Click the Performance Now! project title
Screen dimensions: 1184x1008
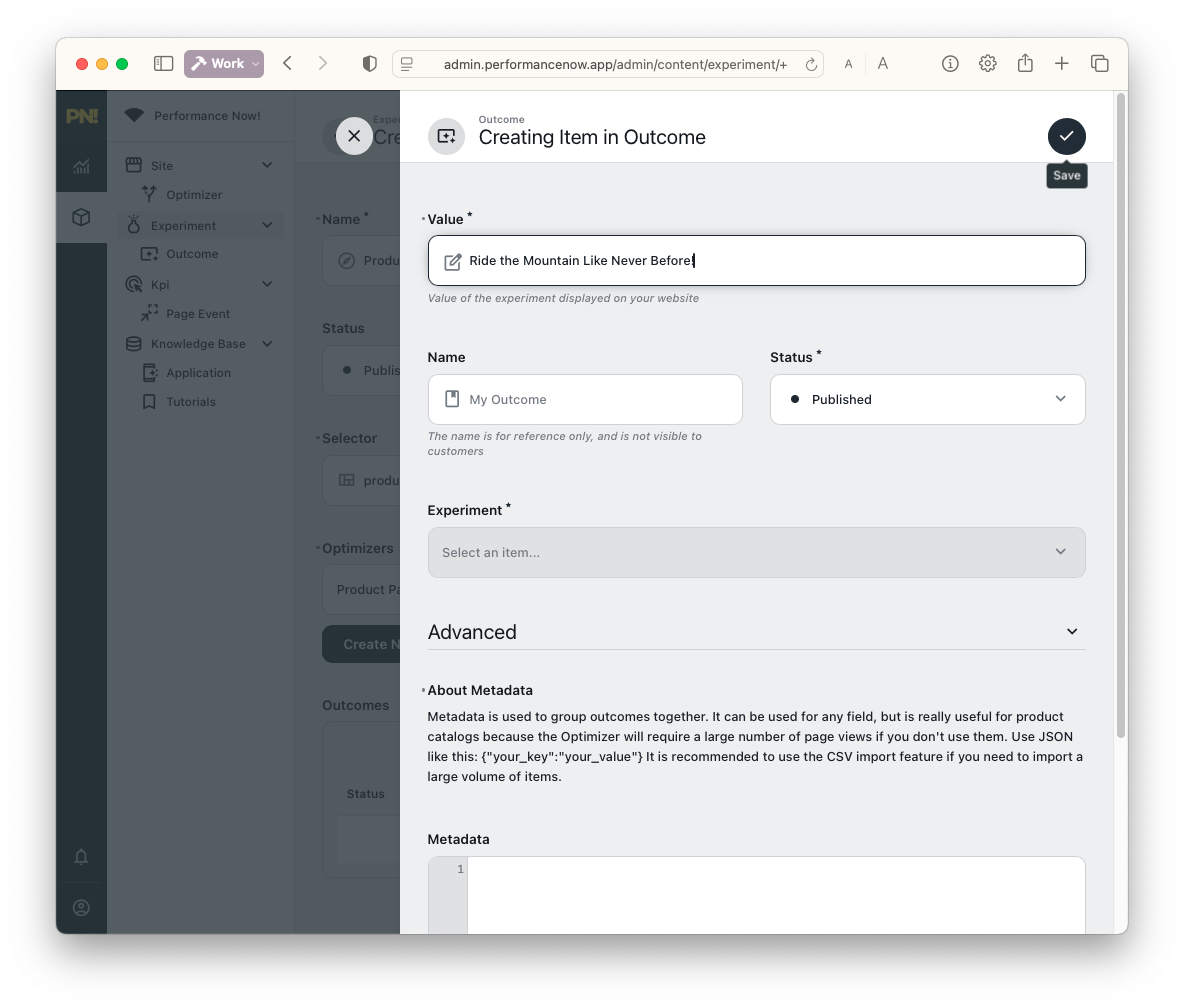click(x=207, y=116)
